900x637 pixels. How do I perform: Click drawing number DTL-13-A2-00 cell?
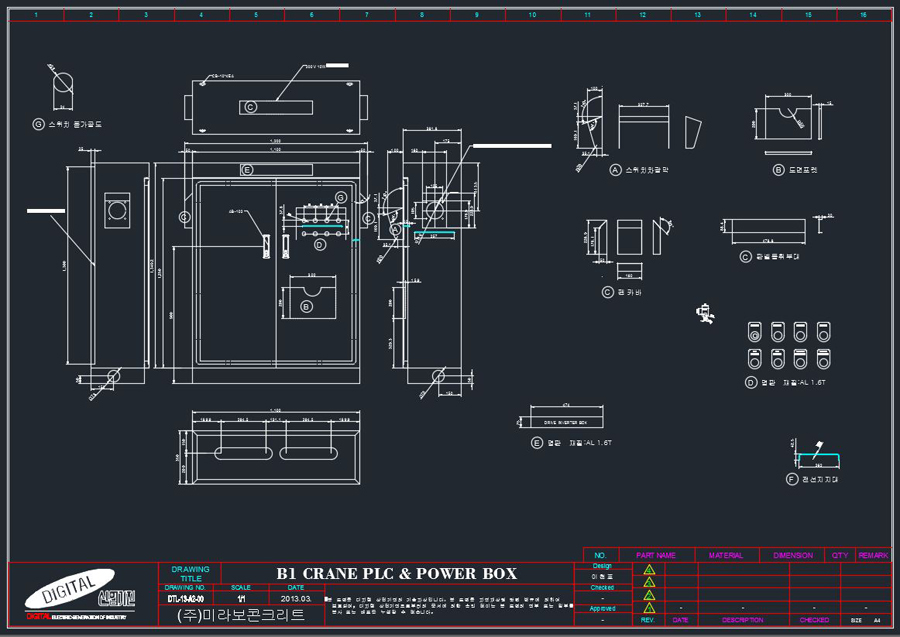pyautogui.click(x=185, y=599)
